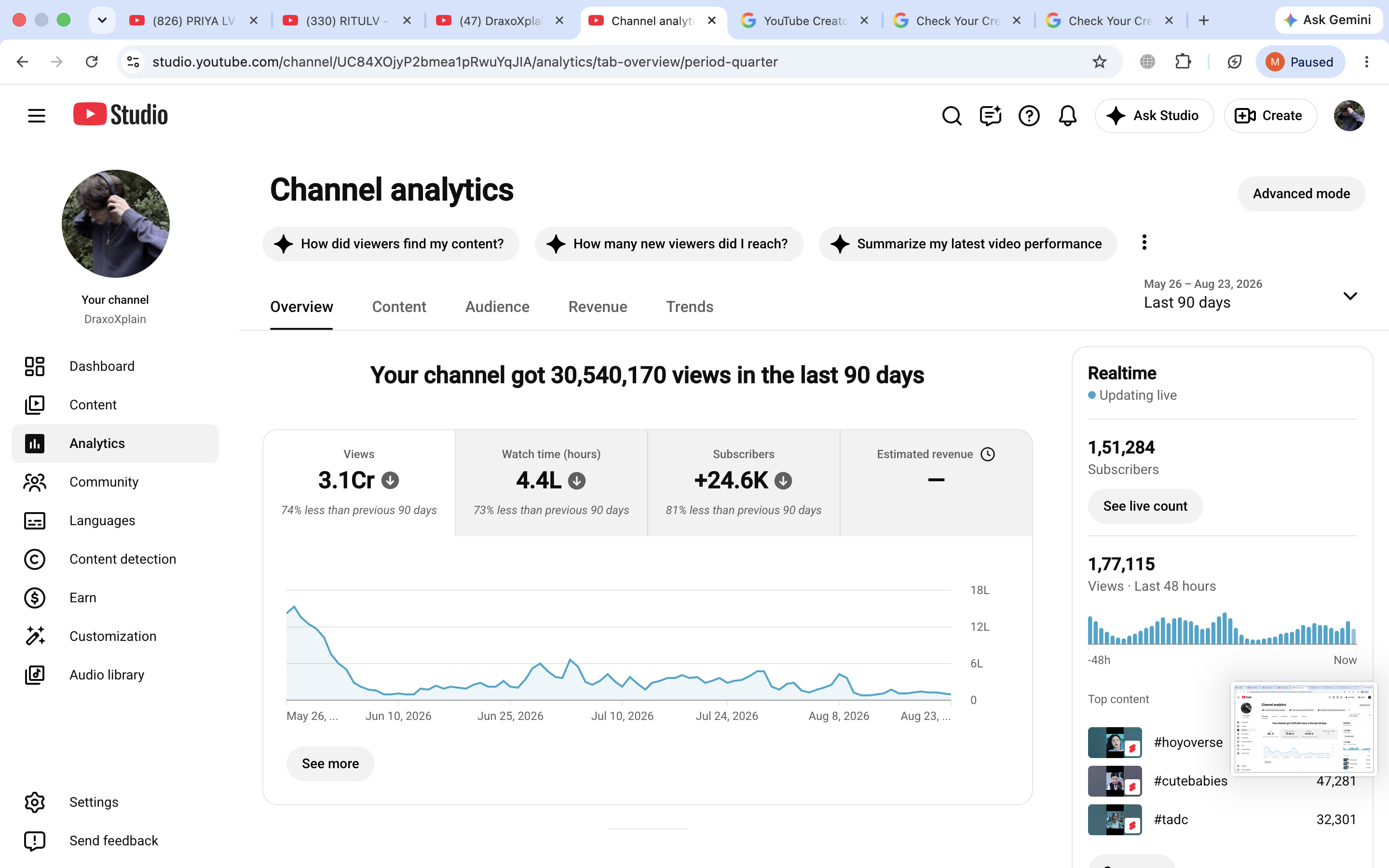Click the search magnifier icon in Studio header
The width and height of the screenshot is (1389, 868).
pos(952,115)
